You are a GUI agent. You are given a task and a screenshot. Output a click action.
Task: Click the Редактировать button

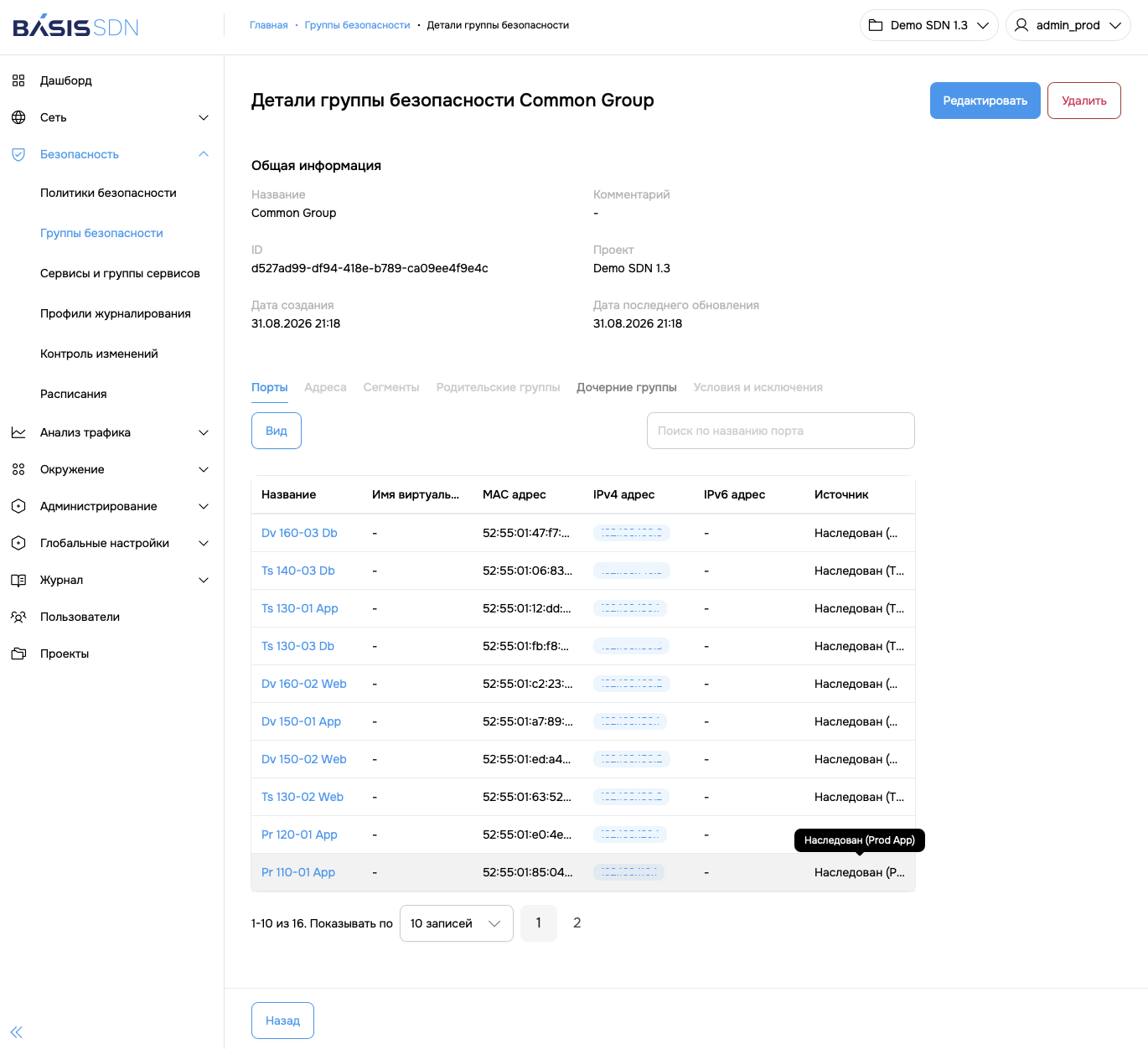(x=985, y=101)
